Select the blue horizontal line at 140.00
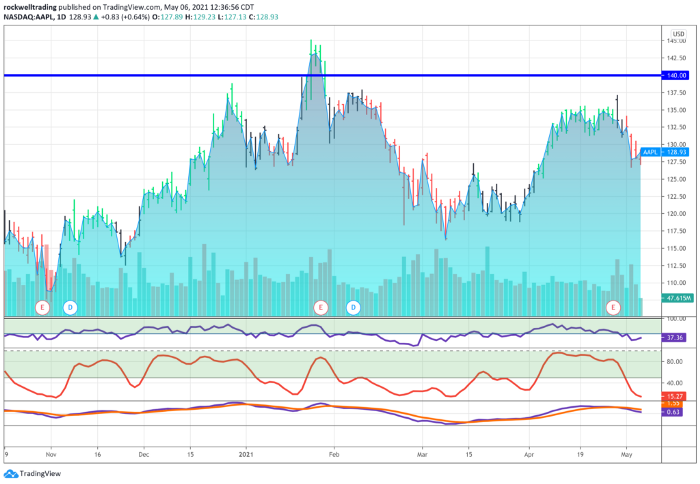Image resolution: width=700 pixels, height=484 pixels. 332,75
